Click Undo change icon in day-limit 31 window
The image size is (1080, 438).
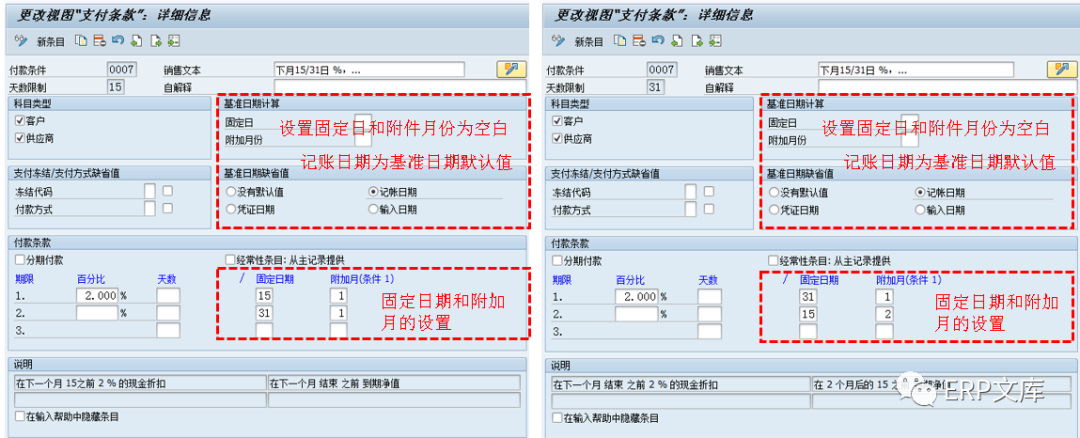click(658, 41)
